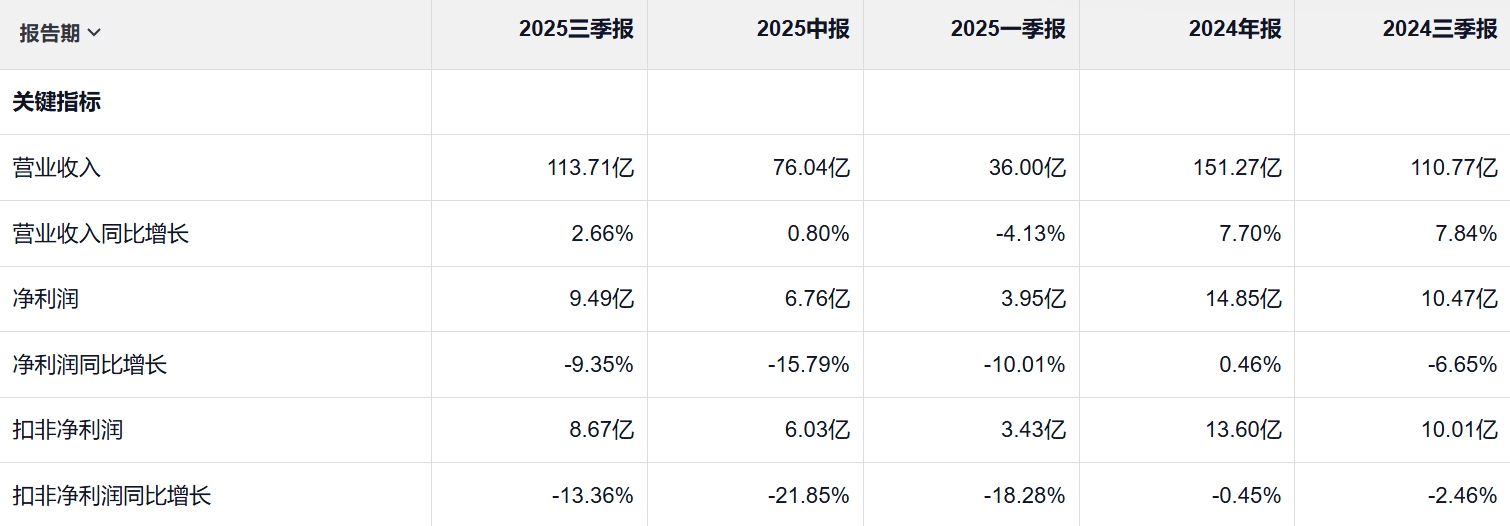Open the 报告期 dropdown chevron
Image resolution: width=1510 pixels, height=526 pixels.
pos(95,33)
